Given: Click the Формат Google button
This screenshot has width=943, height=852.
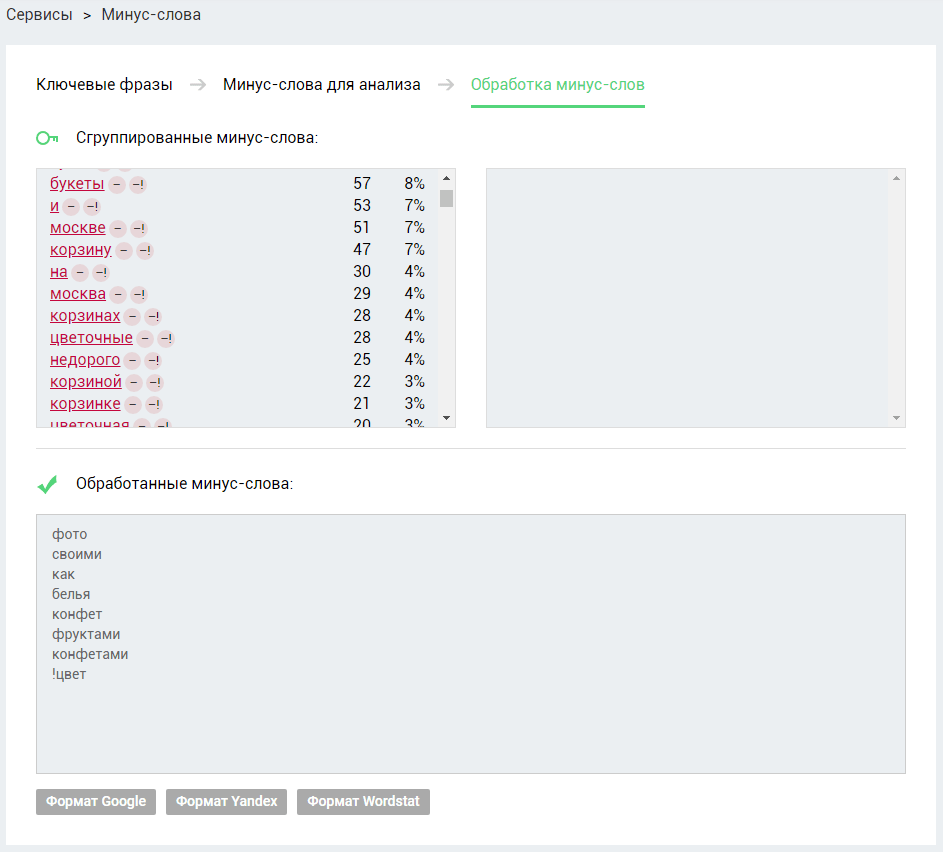Looking at the screenshot, I should (96, 801).
